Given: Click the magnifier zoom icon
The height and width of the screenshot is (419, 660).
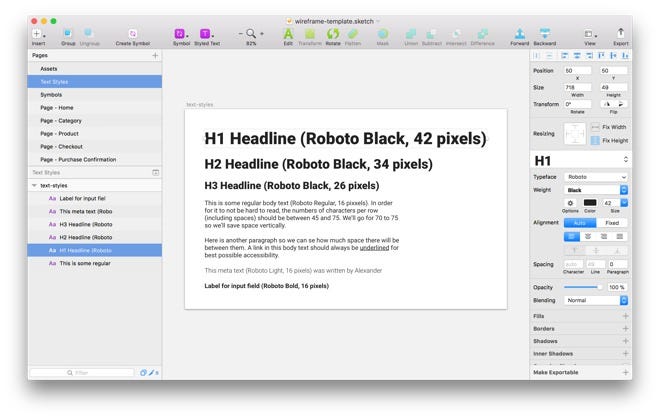Looking at the screenshot, I should tap(251, 33).
